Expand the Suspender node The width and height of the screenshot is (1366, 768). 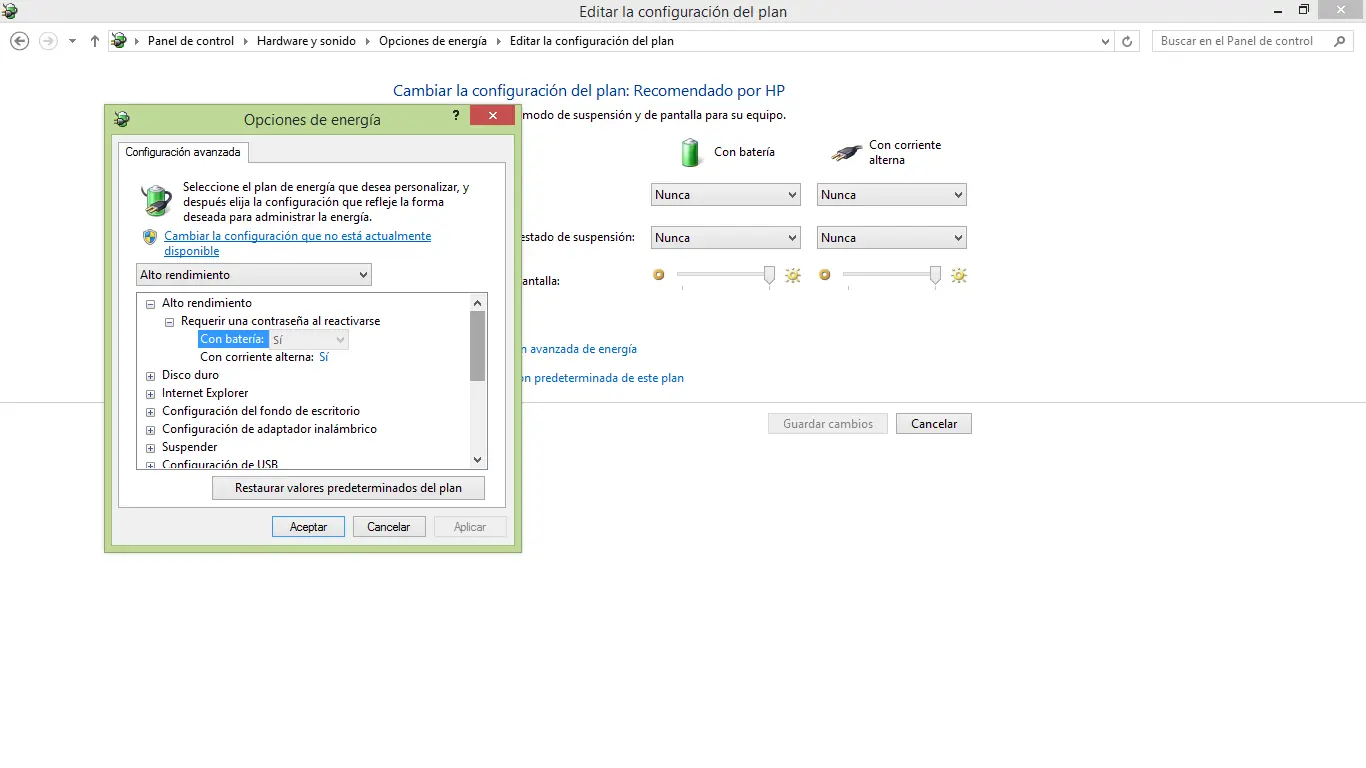[x=151, y=448]
